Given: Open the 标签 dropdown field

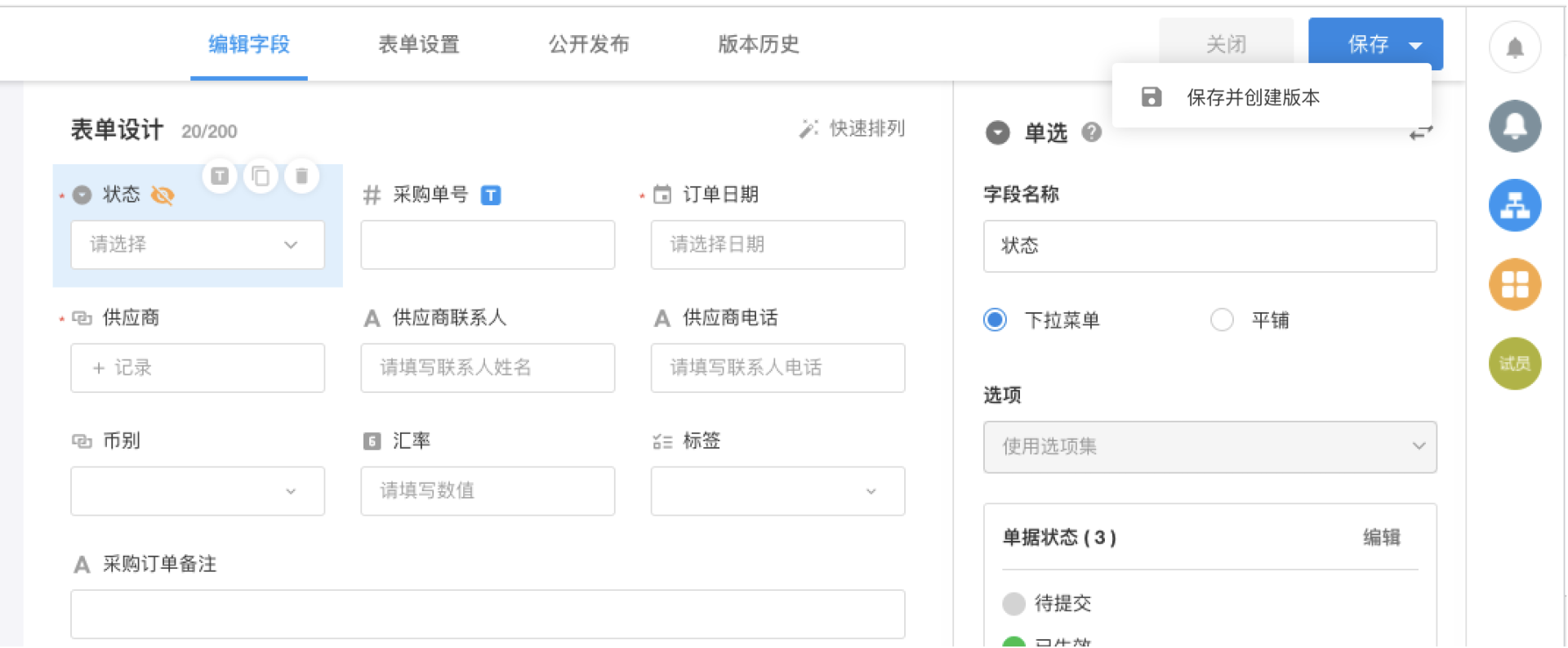Looking at the screenshot, I should pos(777,491).
